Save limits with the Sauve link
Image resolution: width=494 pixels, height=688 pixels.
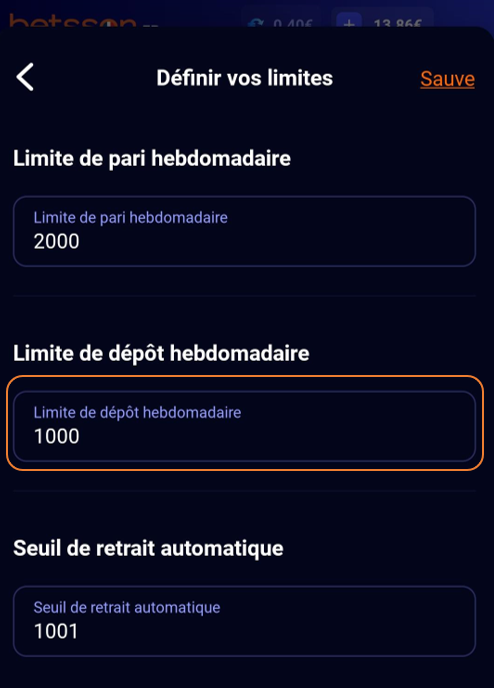click(x=447, y=79)
